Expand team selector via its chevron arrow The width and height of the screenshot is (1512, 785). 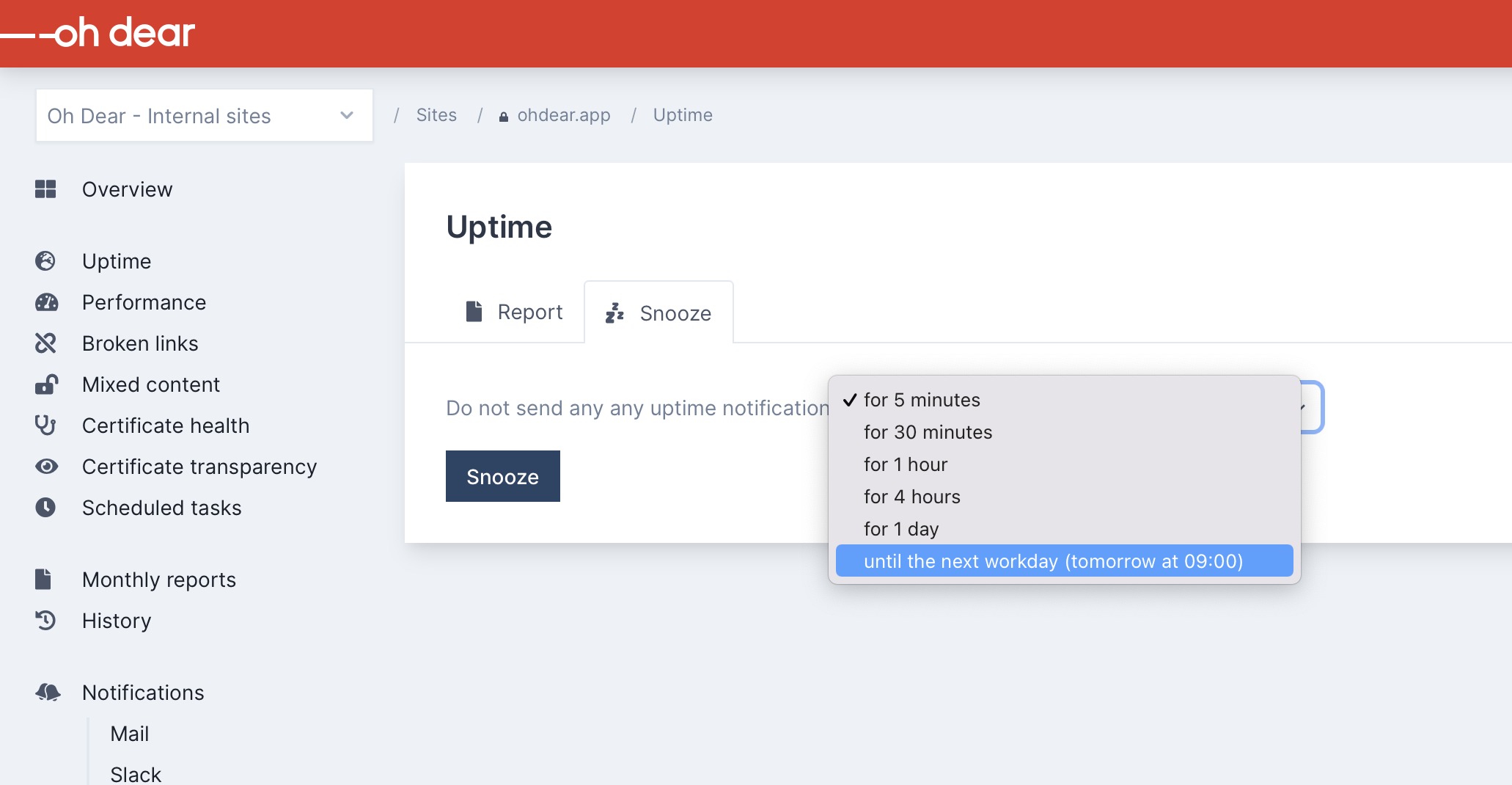click(x=347, y=116)
